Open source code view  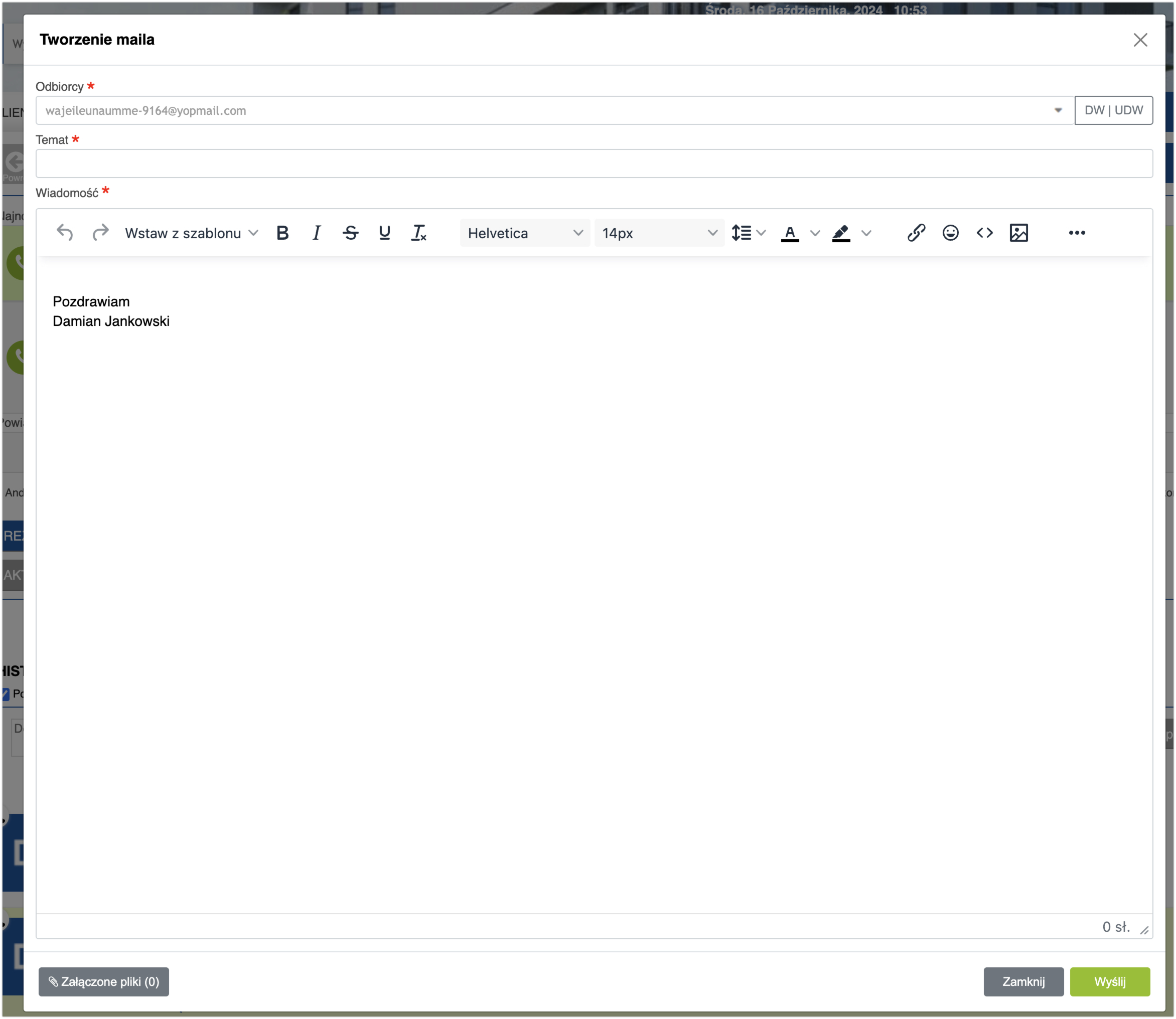(984, 233)
